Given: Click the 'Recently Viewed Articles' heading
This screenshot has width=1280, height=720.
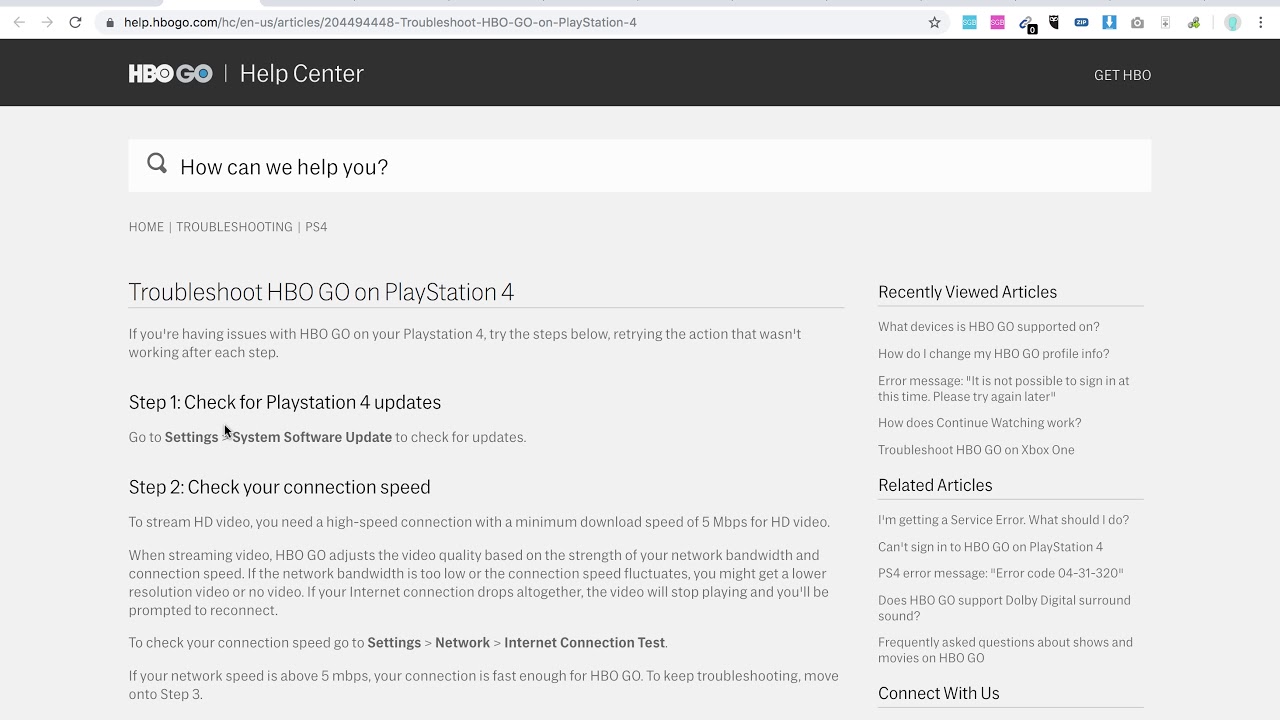Looking at the screenshot, I should 967,292.
